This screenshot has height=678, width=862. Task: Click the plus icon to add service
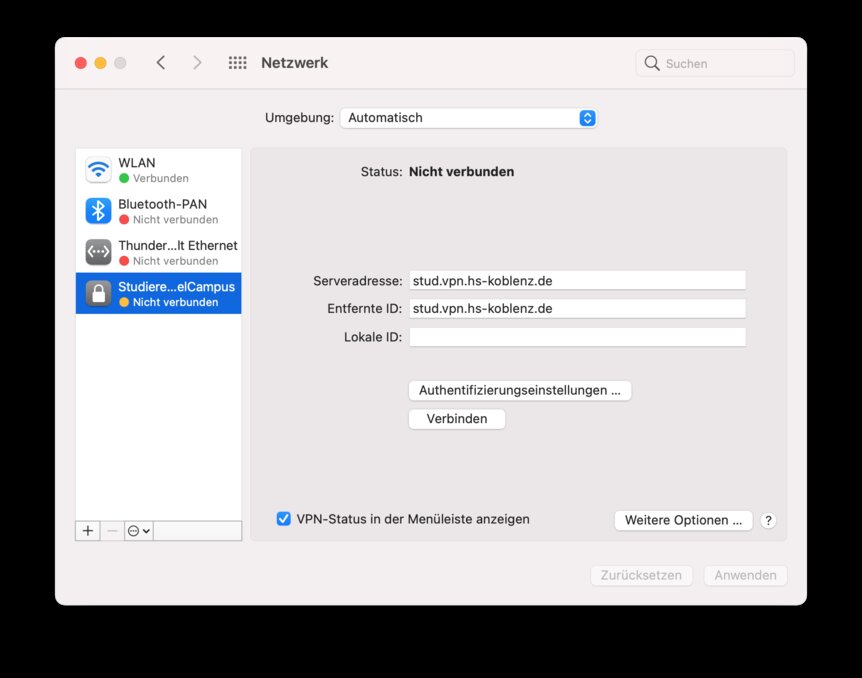pyautogui.click(x=88, y=531)
